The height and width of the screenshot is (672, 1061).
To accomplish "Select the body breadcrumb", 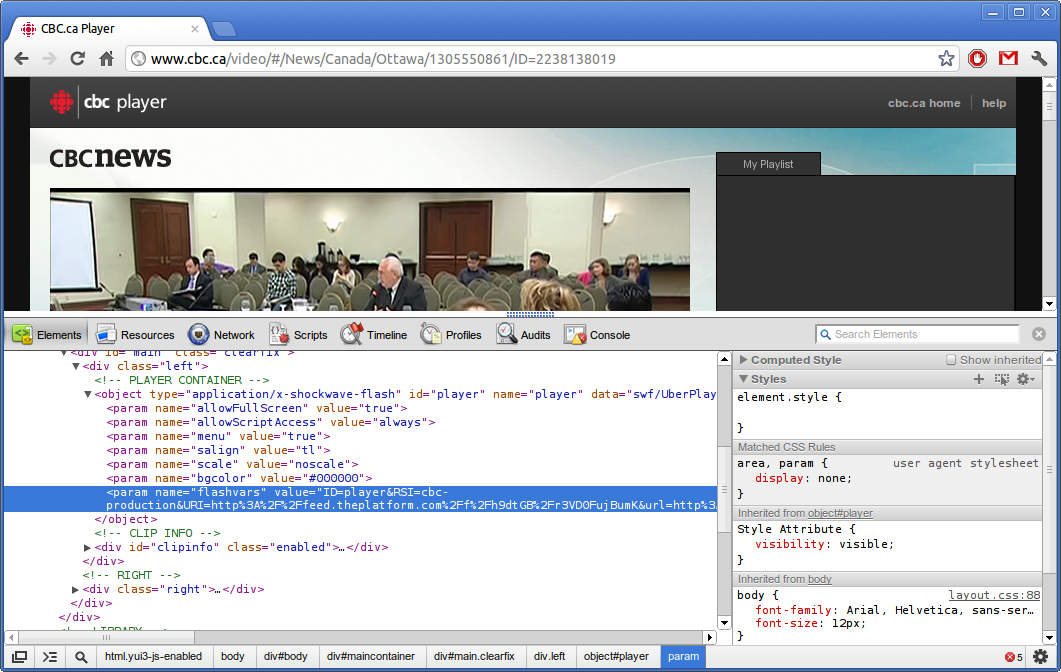I will tap(233, 656).
